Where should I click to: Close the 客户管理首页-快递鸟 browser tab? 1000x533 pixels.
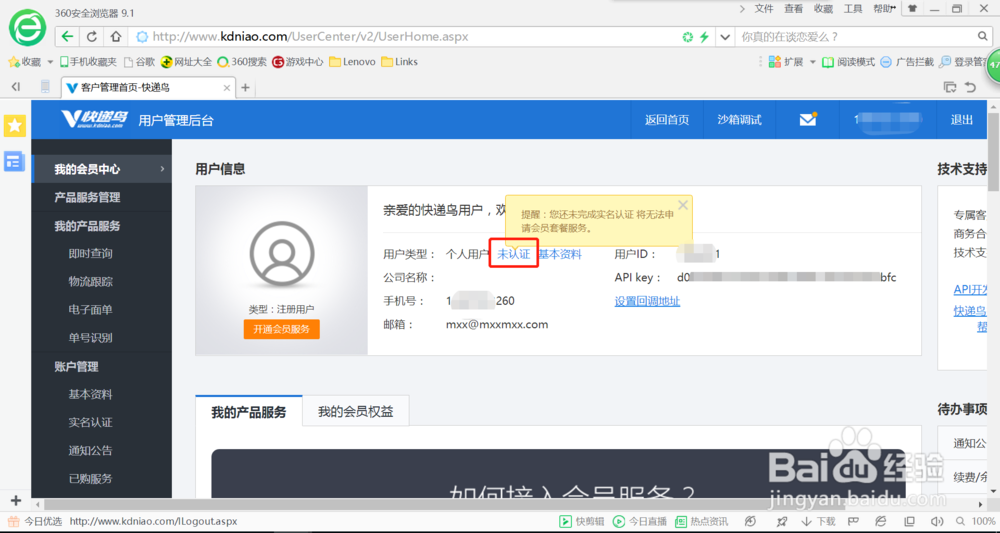click(x=226, y=88)
